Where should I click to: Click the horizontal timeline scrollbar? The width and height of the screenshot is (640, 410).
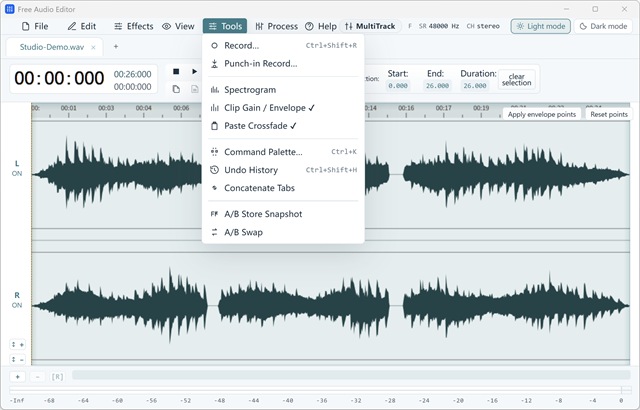tap(351, 375)
